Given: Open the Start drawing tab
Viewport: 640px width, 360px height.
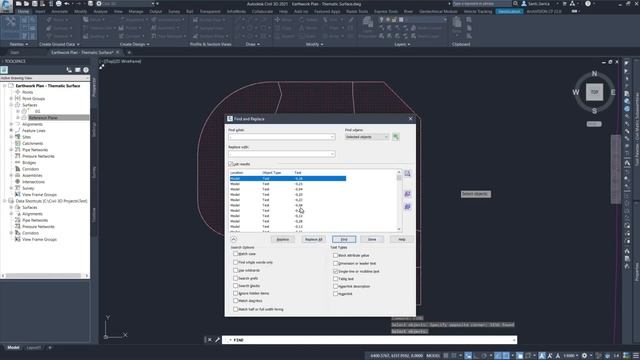Looking at the screenshot, I should click(15, 53).
